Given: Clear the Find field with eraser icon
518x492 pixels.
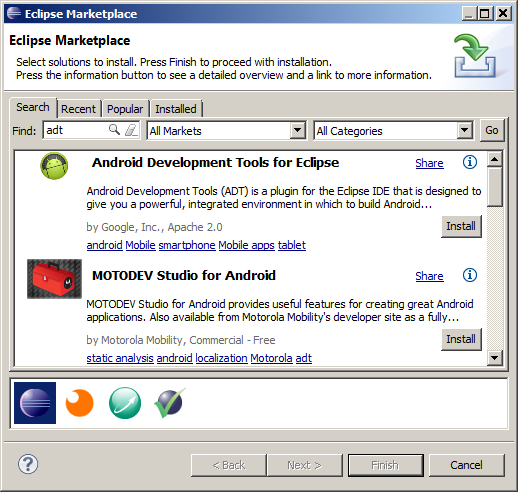Looking at the screenshot, I should click(x=131, y=130).
